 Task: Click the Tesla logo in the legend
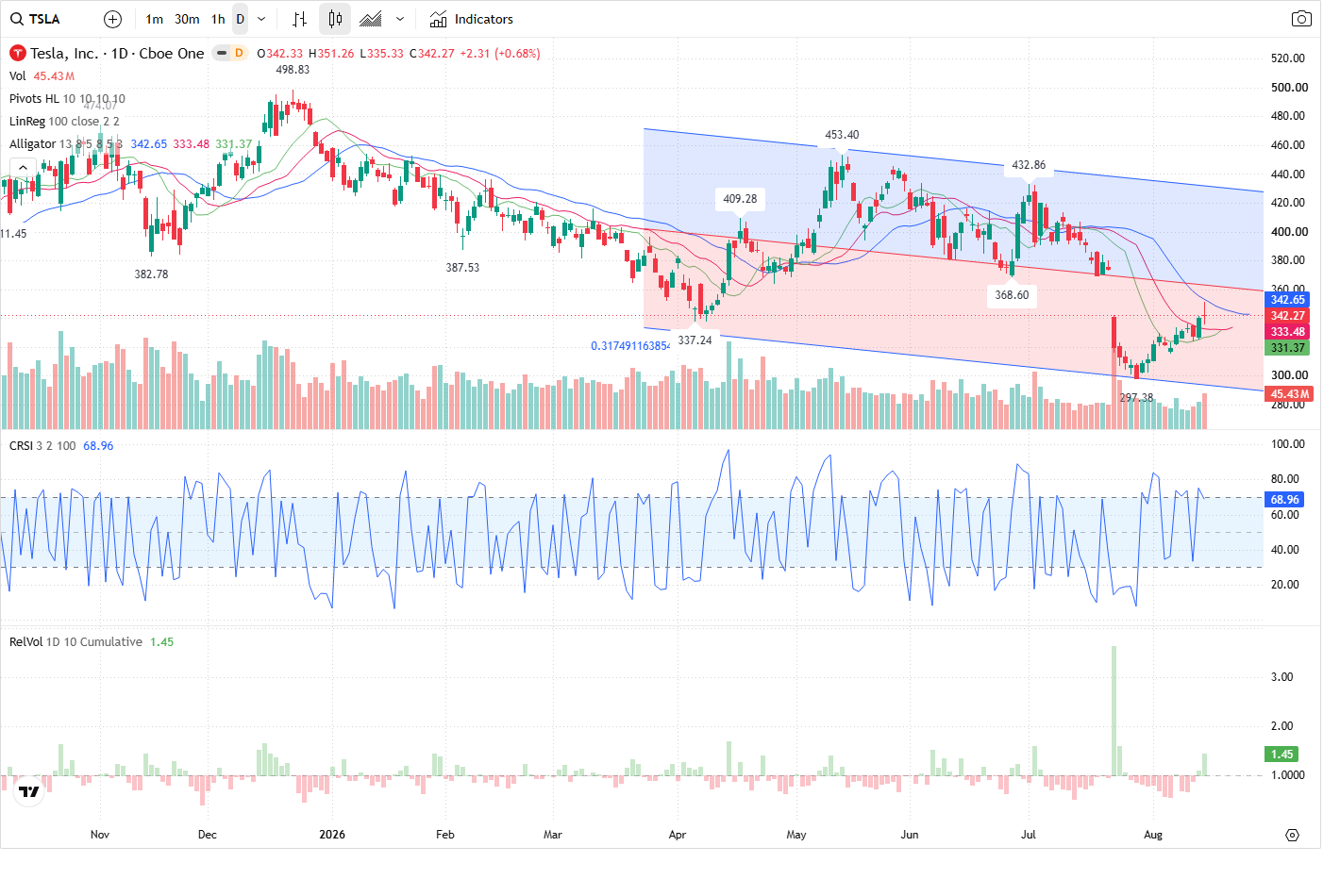(17, 54)
